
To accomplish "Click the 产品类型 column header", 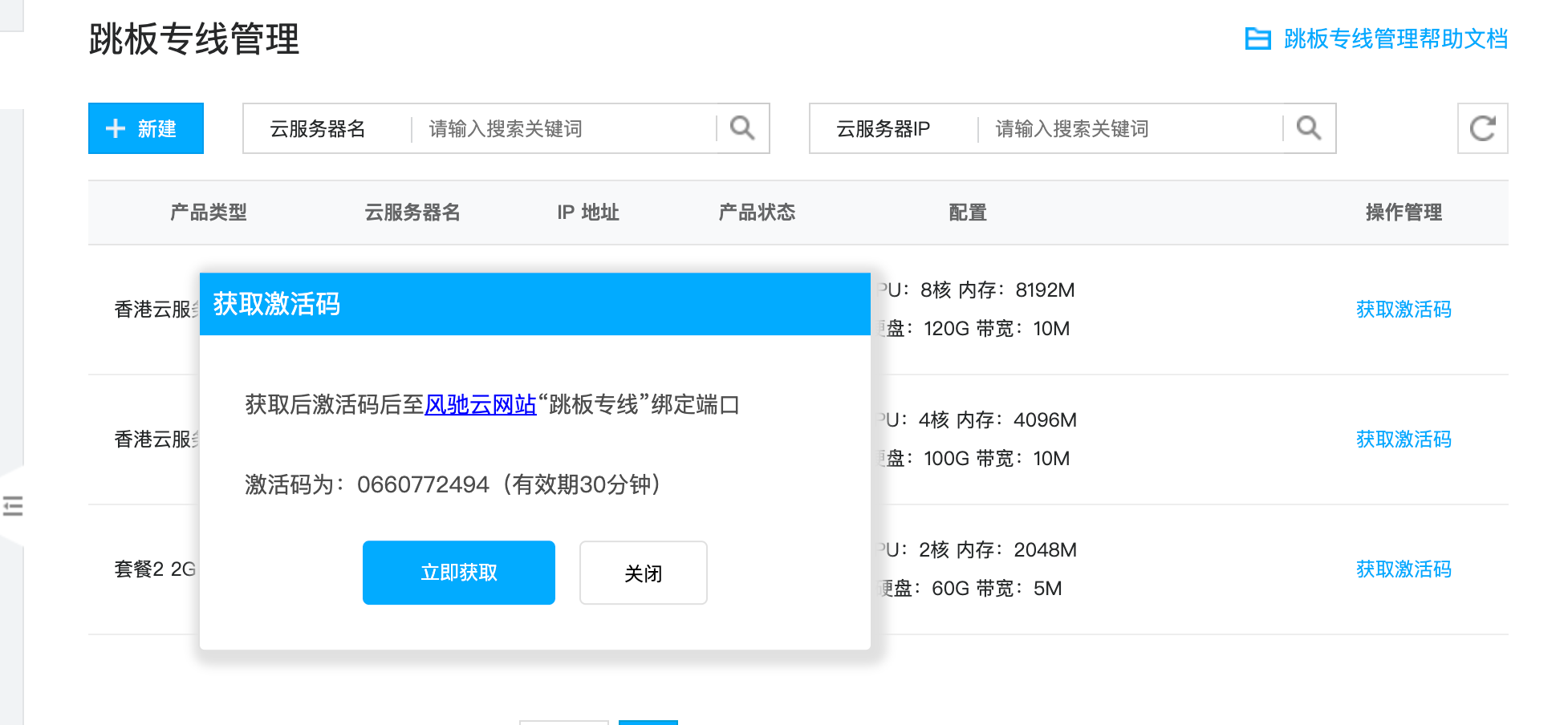I will (209, 213).
